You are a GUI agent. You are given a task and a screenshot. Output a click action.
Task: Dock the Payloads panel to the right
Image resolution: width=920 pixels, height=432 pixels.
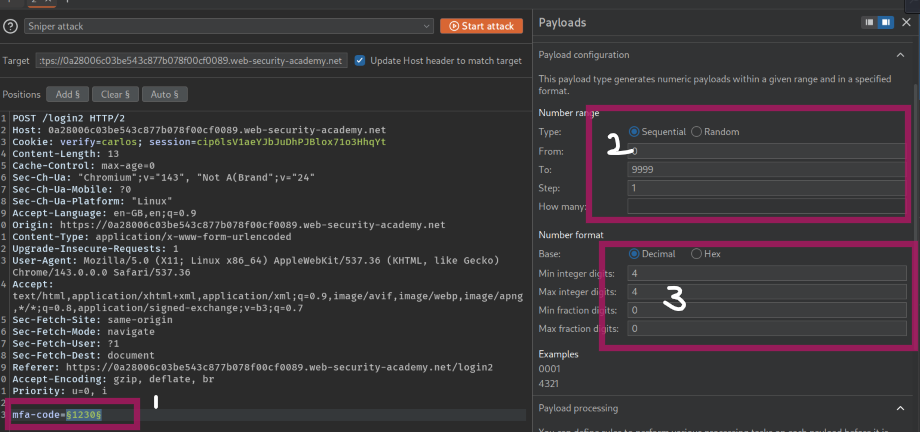click(x=886, y=23)
